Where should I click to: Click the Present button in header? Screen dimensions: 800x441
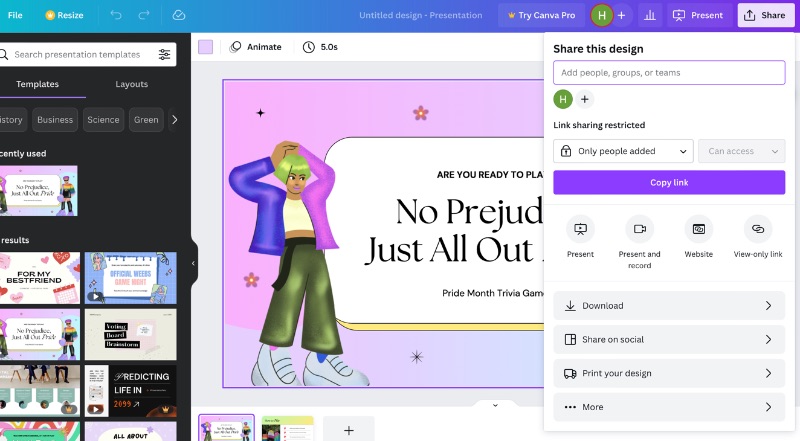(698, 15)
